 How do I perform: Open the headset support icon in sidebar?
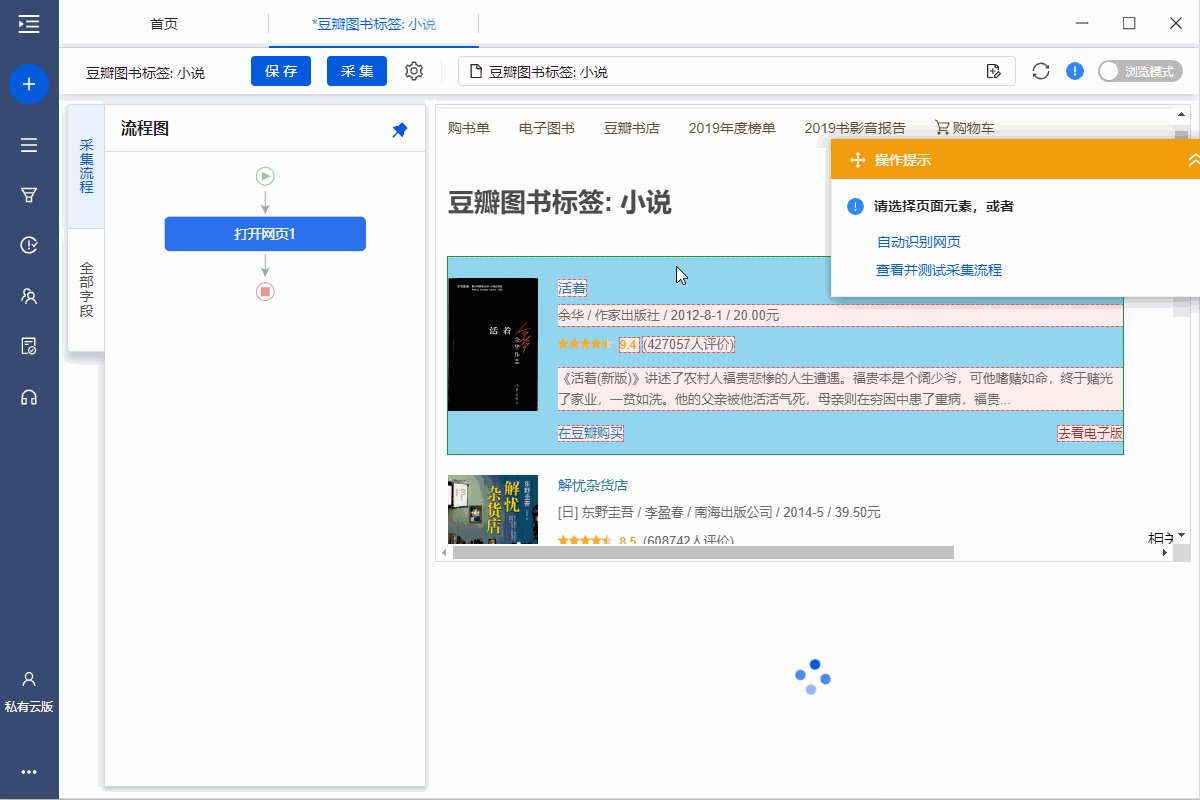point(29,397)
